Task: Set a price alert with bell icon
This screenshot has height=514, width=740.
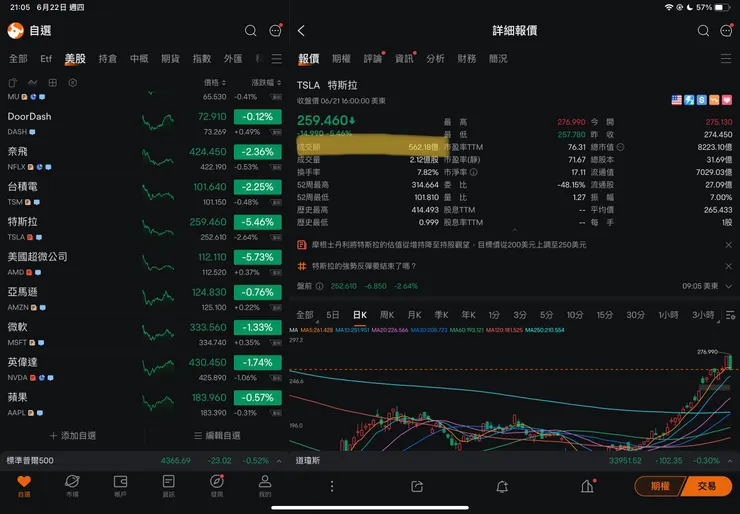Action: 502,486
